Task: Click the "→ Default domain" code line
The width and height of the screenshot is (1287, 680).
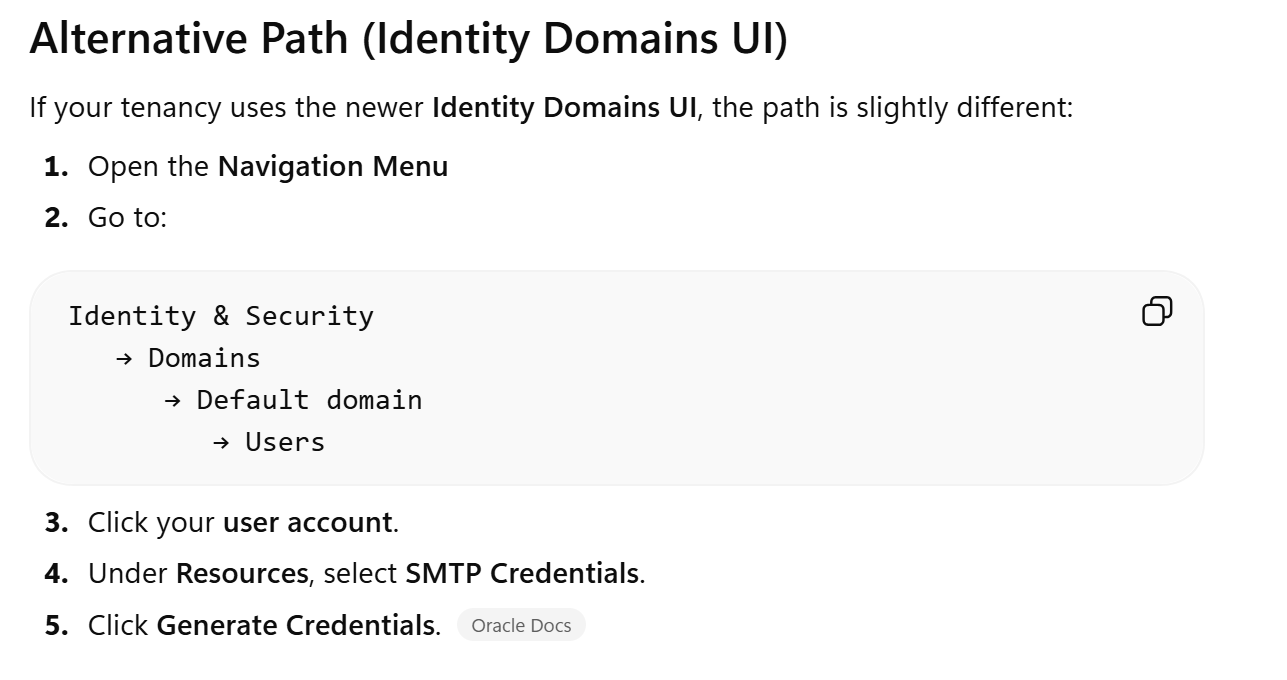Action: tap(293, 400)
